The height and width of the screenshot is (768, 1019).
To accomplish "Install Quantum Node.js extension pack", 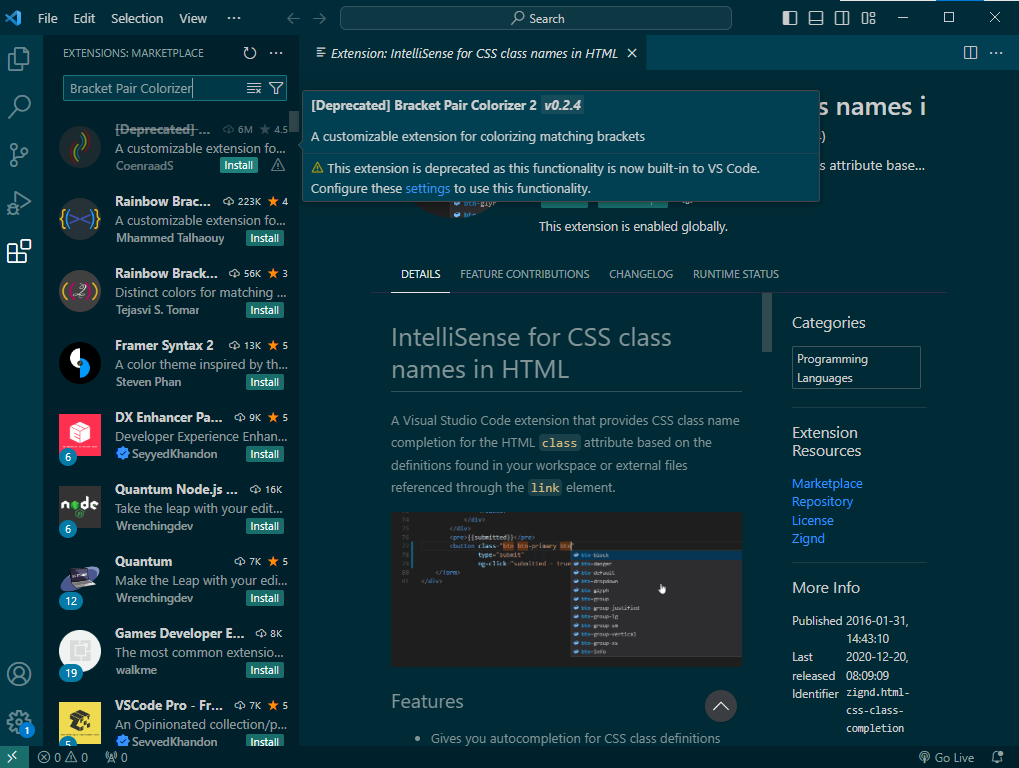I will point(264,526).
